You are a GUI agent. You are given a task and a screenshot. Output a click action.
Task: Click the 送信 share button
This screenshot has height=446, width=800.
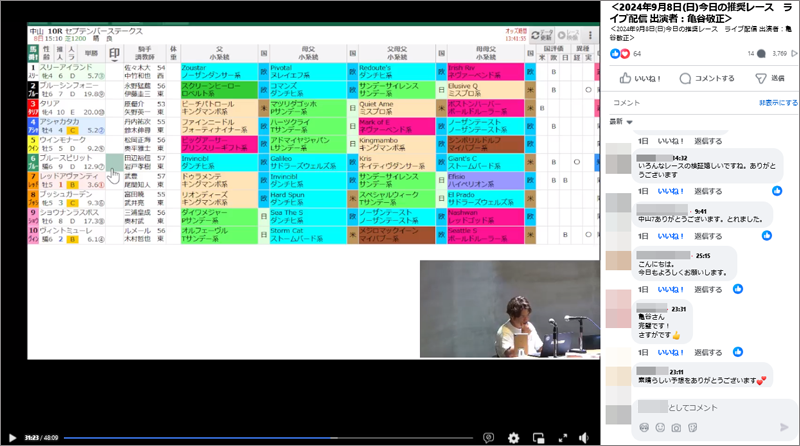[770, 78]
